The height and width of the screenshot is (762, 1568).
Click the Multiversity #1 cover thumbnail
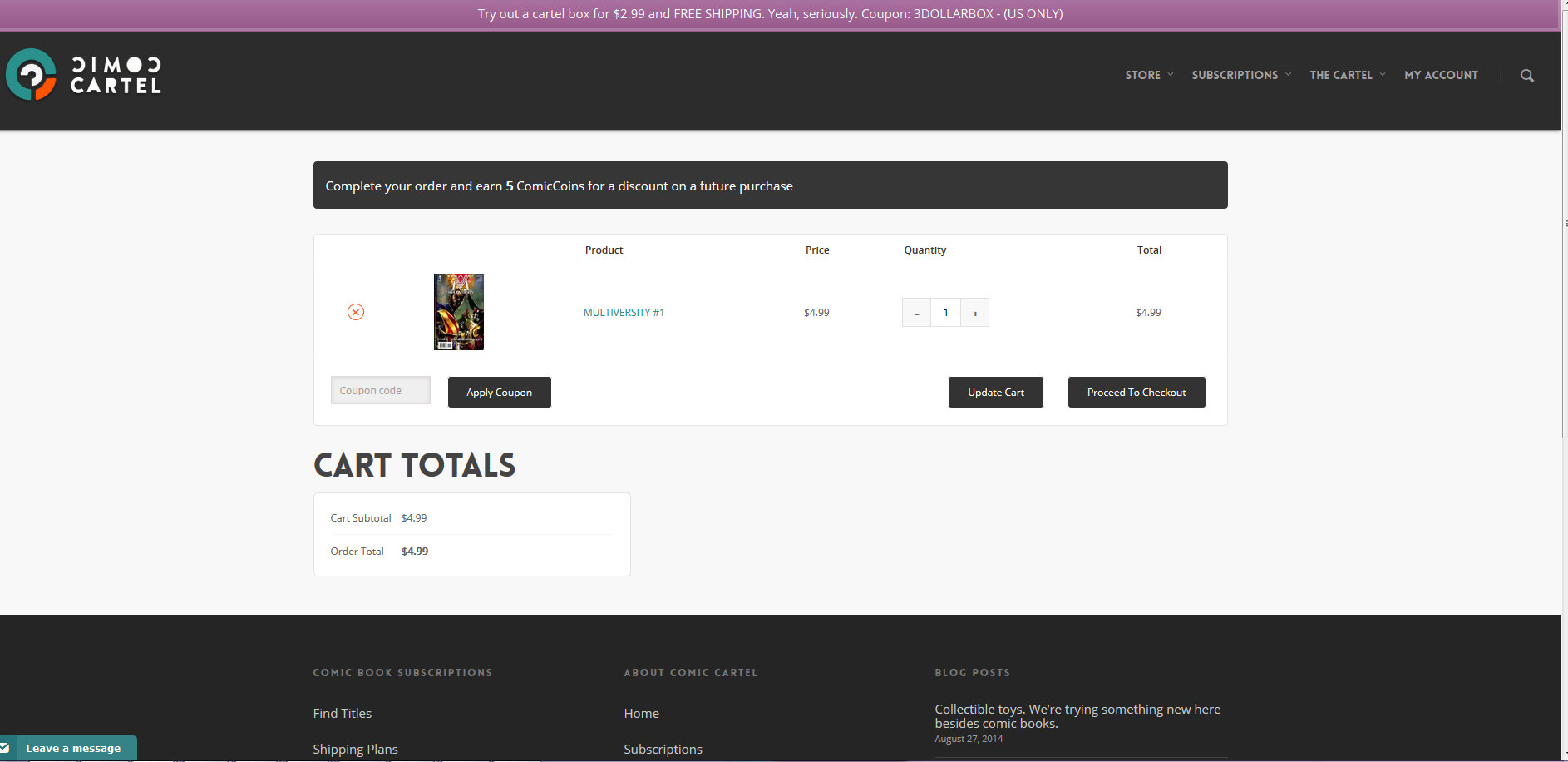(458, 312)
